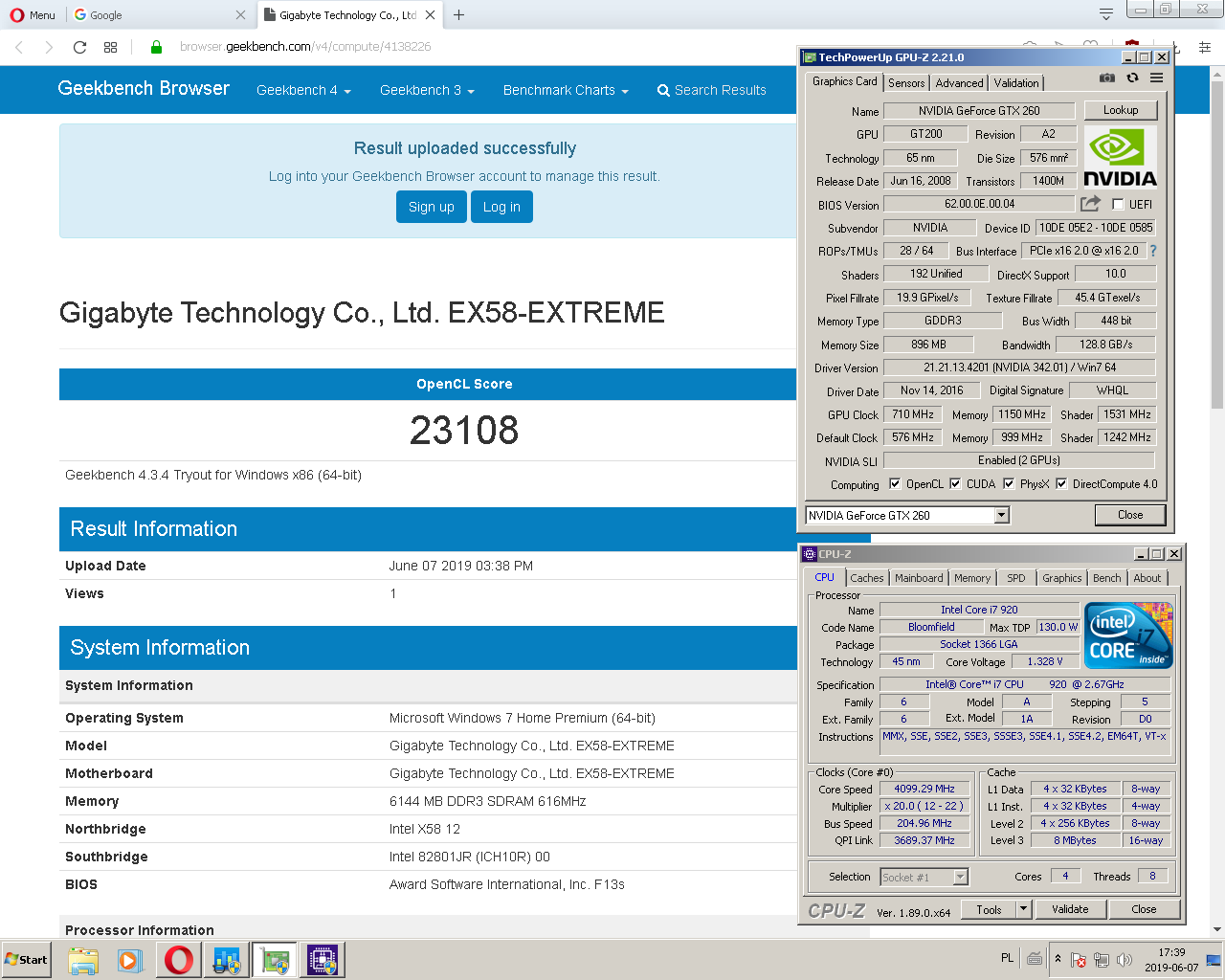This screenshot has height=980, width=1225.
Task: Expand the Geekbench 4 menu
Action: 303,90
